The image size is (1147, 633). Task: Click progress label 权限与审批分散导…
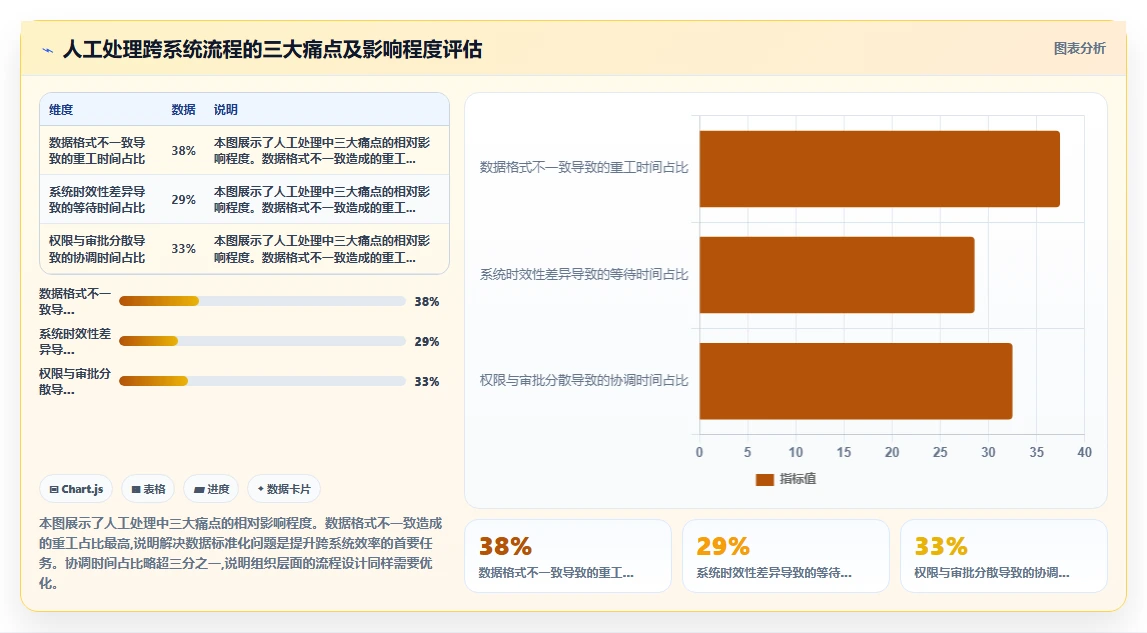coord(75,381)
